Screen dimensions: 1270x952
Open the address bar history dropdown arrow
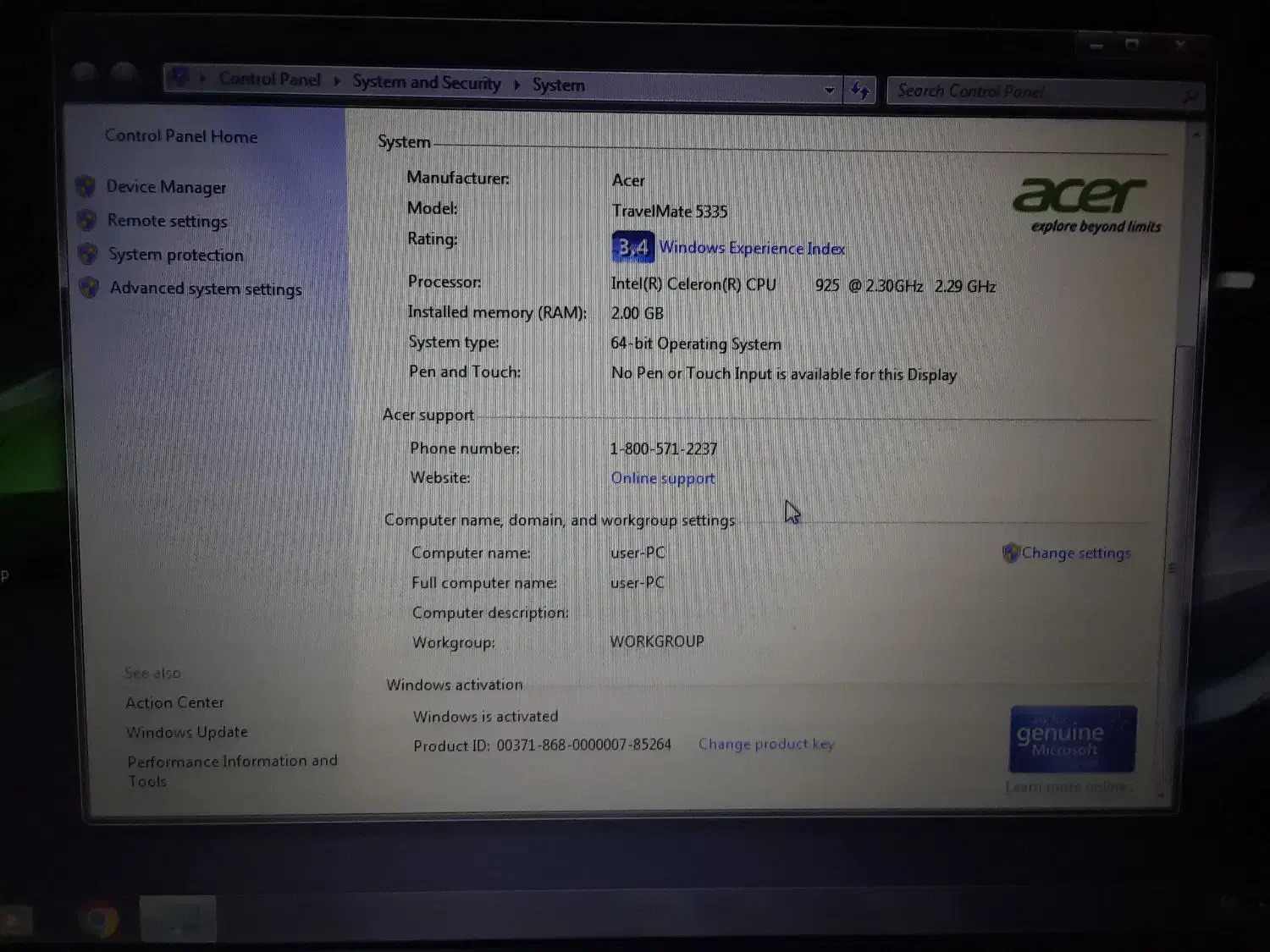click(x=829, y=90)
